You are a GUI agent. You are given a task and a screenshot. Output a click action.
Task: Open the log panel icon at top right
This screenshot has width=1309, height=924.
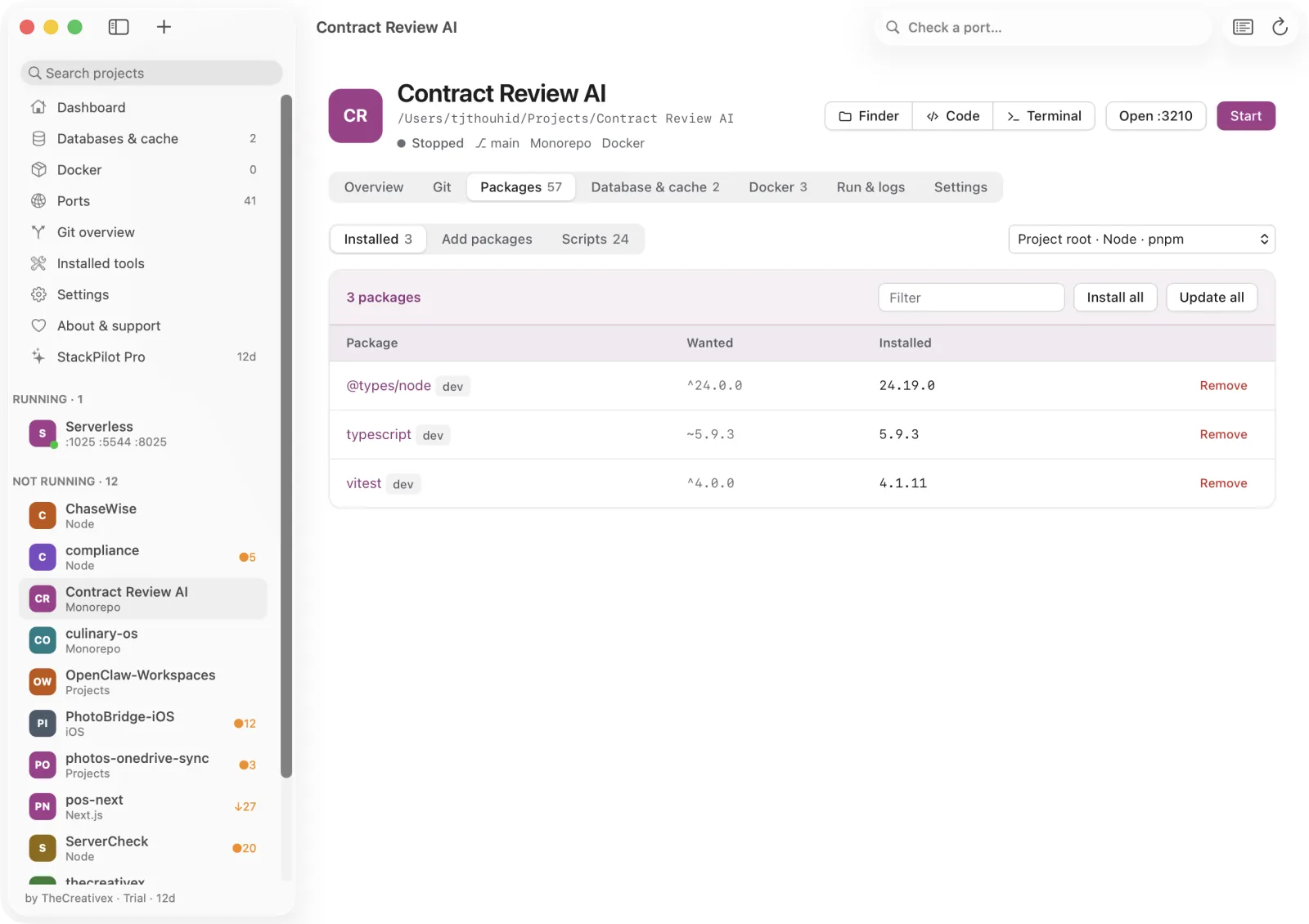[x=1243, y=27]
